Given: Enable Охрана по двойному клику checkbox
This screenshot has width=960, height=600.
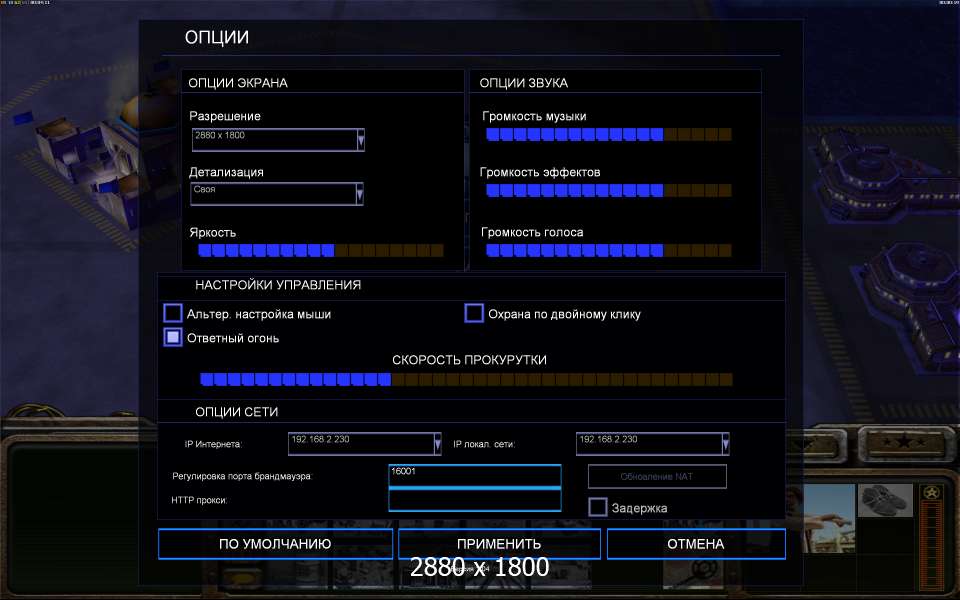Looking at the screenshot, I should point(474,313).
